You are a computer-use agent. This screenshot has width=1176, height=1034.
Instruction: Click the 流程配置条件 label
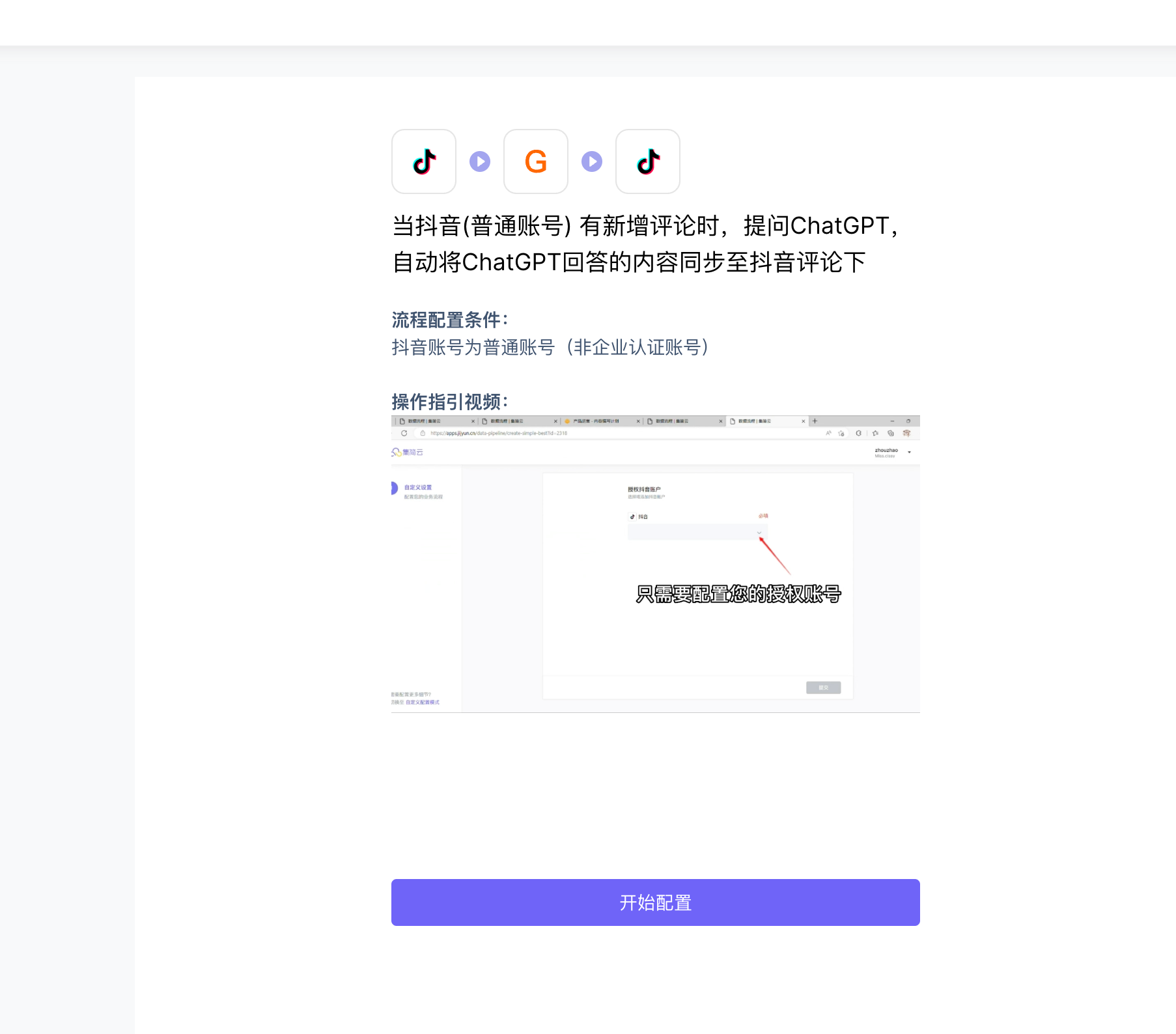[450, 320]
